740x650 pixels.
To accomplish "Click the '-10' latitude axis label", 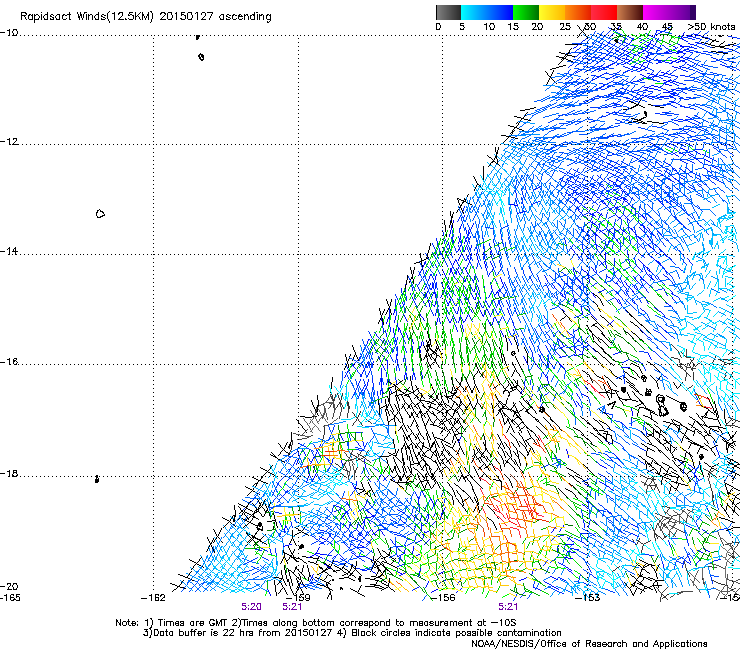I will [x=9, y=33].
